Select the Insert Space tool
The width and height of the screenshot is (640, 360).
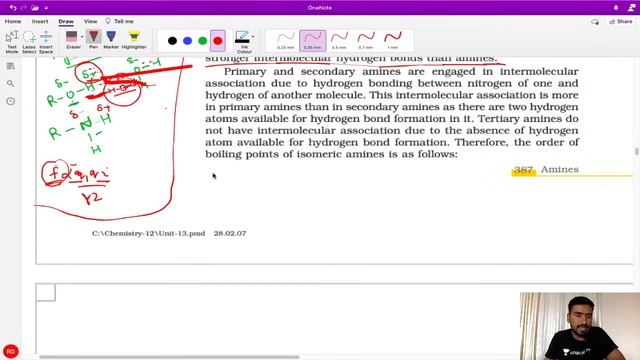click(x=46, y=42)
